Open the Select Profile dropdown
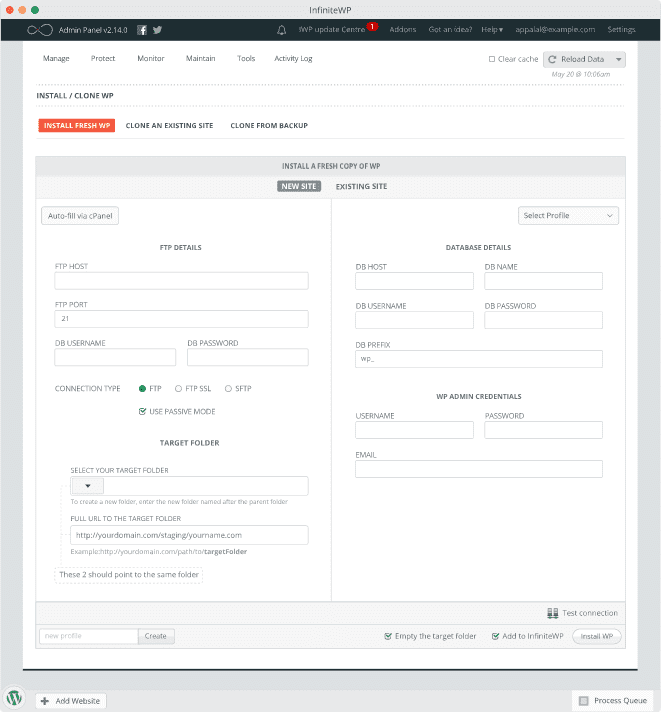 point(568,215)
